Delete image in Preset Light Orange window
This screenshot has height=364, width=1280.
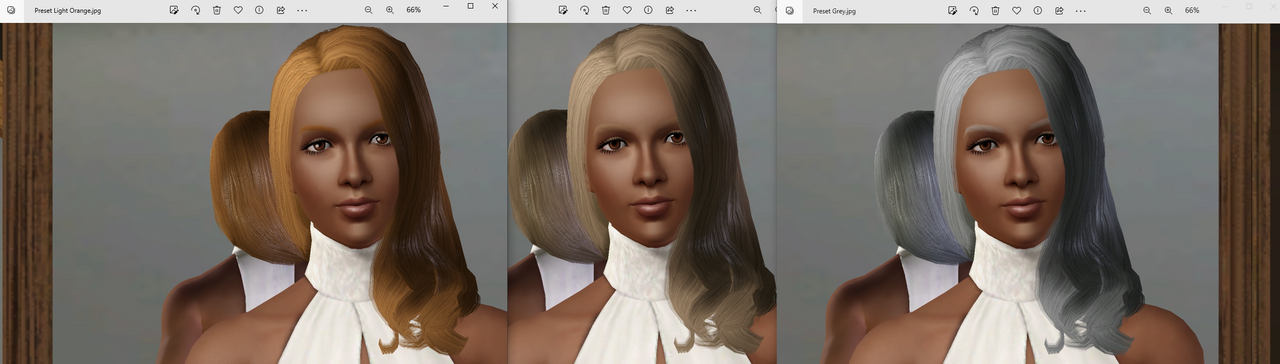(217, 9)
